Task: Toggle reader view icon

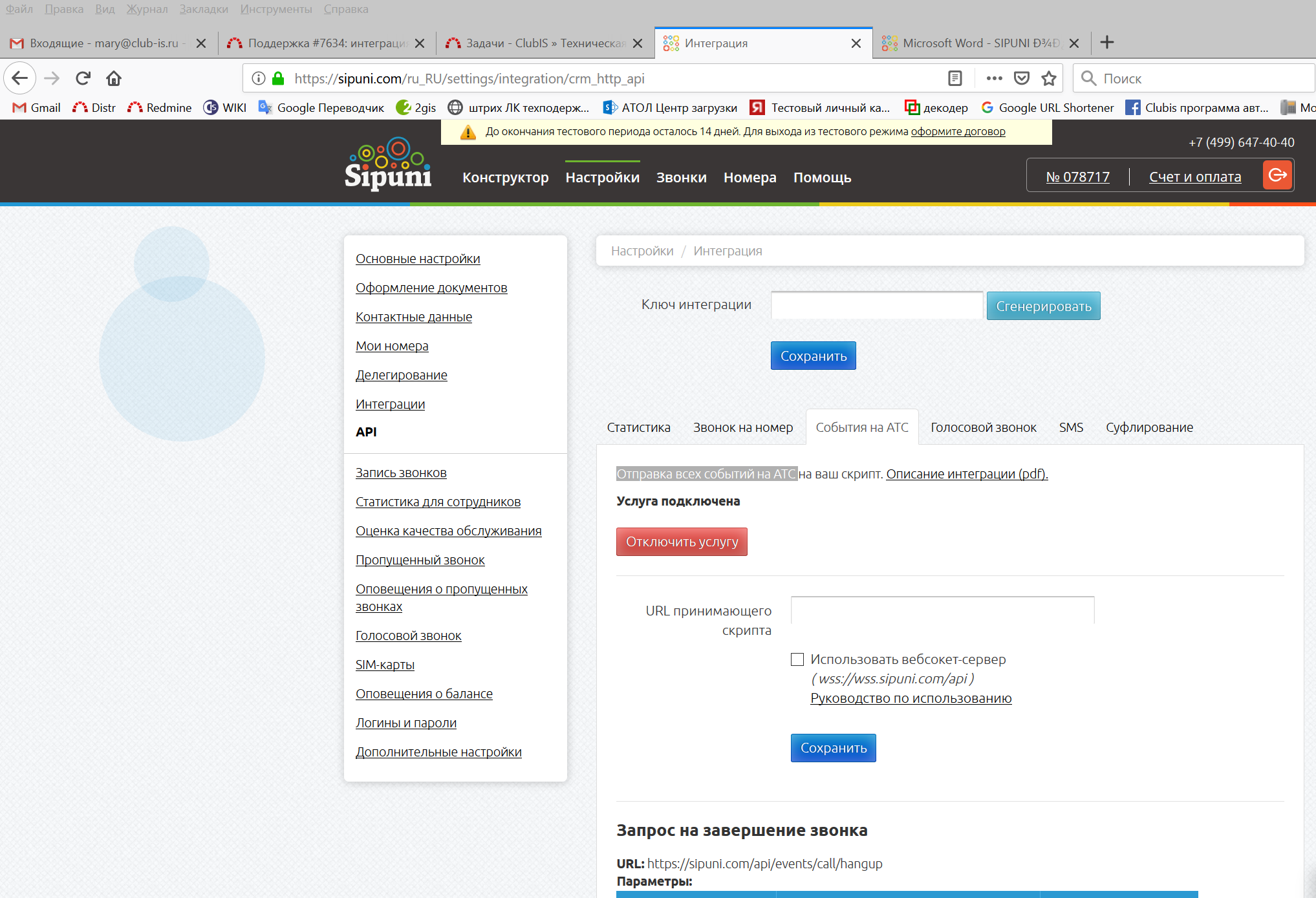Action: click(x=955, y=78)
